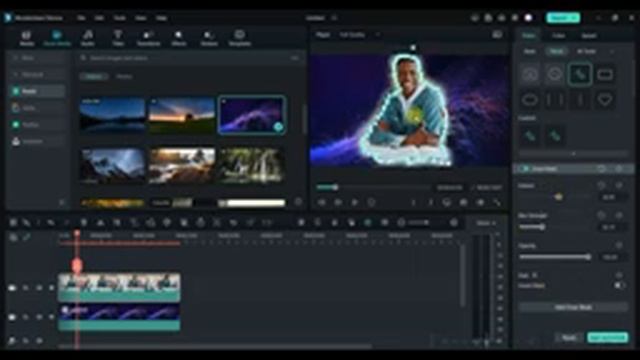Screen dimensions: 640x360
Task: Open search more options menu
Action: [x=295, y=58]
